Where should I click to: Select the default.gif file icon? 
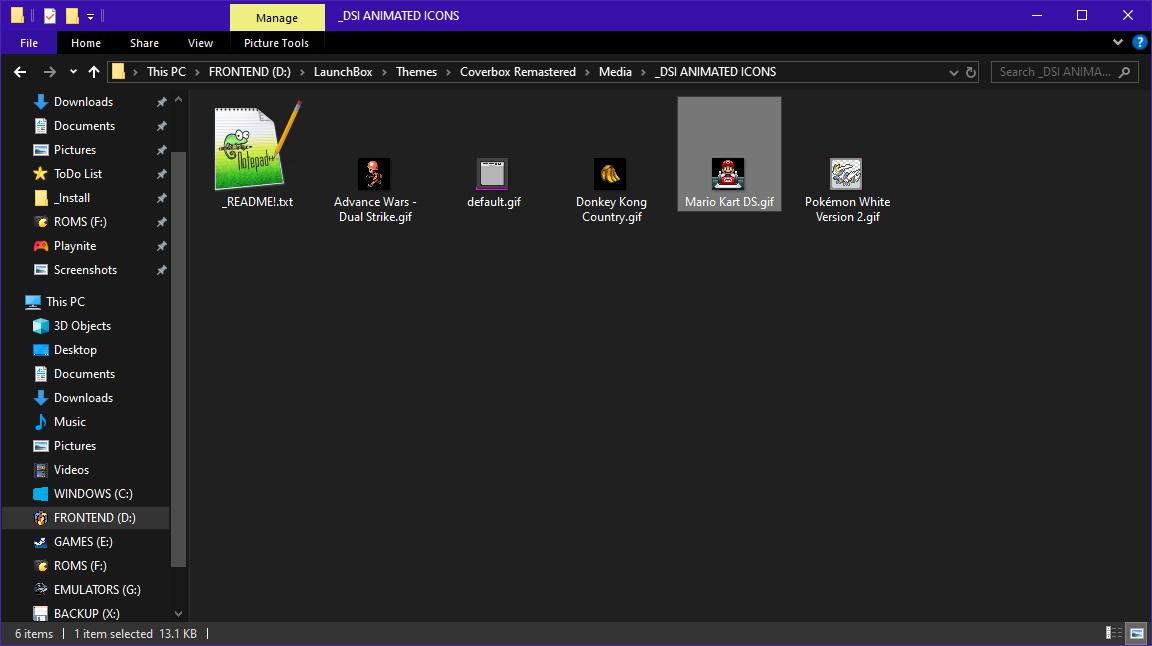tap(492, 174)
